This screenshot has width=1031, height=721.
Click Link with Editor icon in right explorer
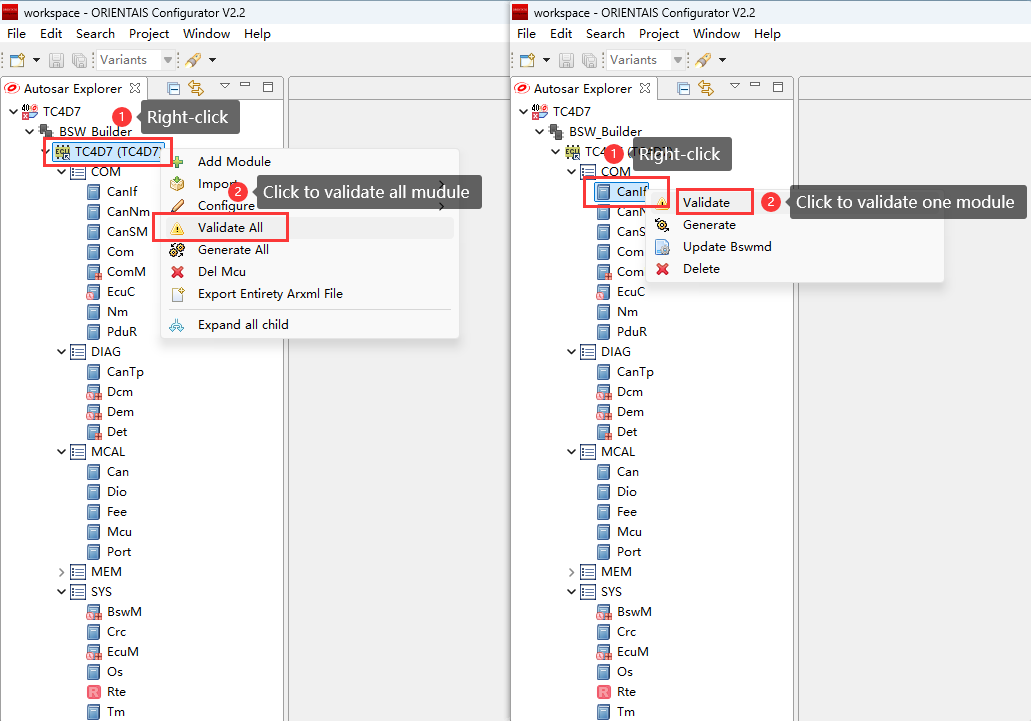pyautogui.click(x=706, y=88)
